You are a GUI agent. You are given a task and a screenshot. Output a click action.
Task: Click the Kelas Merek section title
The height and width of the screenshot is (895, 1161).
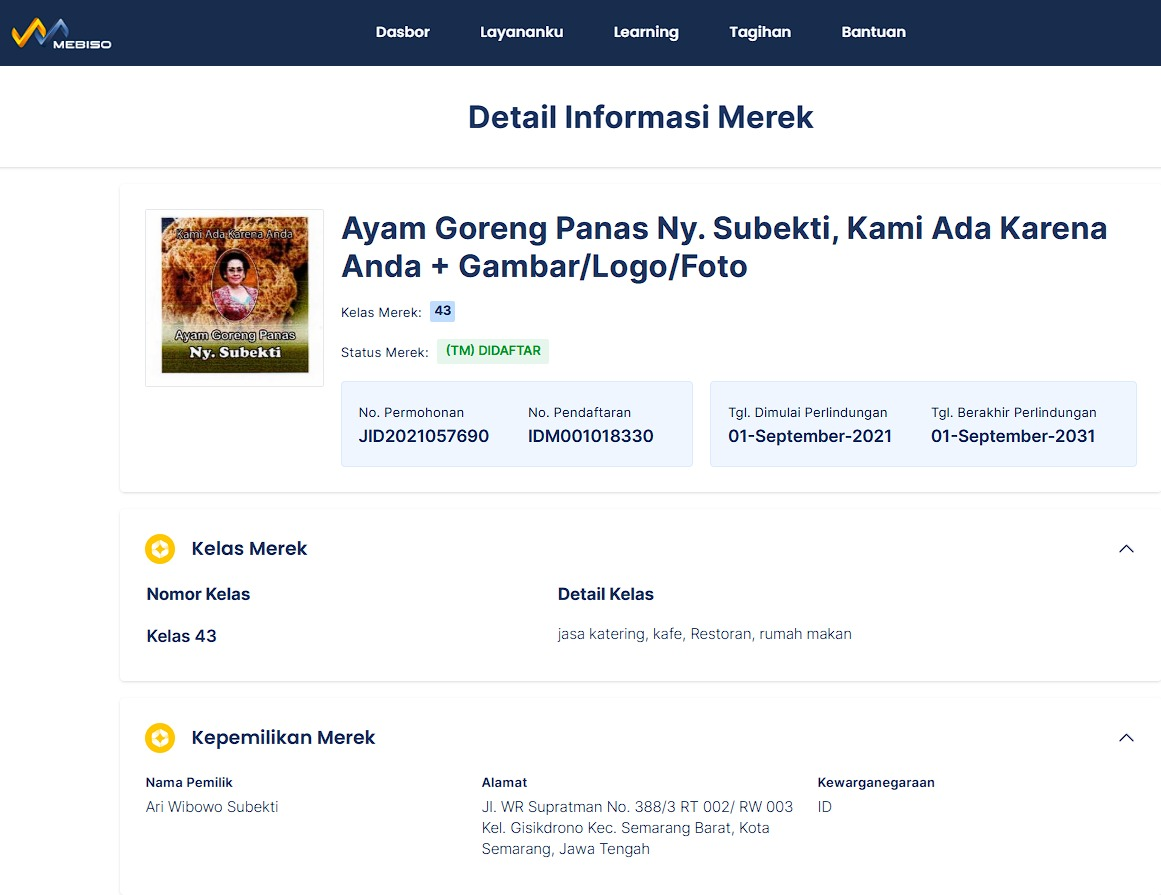pos(249,549)
